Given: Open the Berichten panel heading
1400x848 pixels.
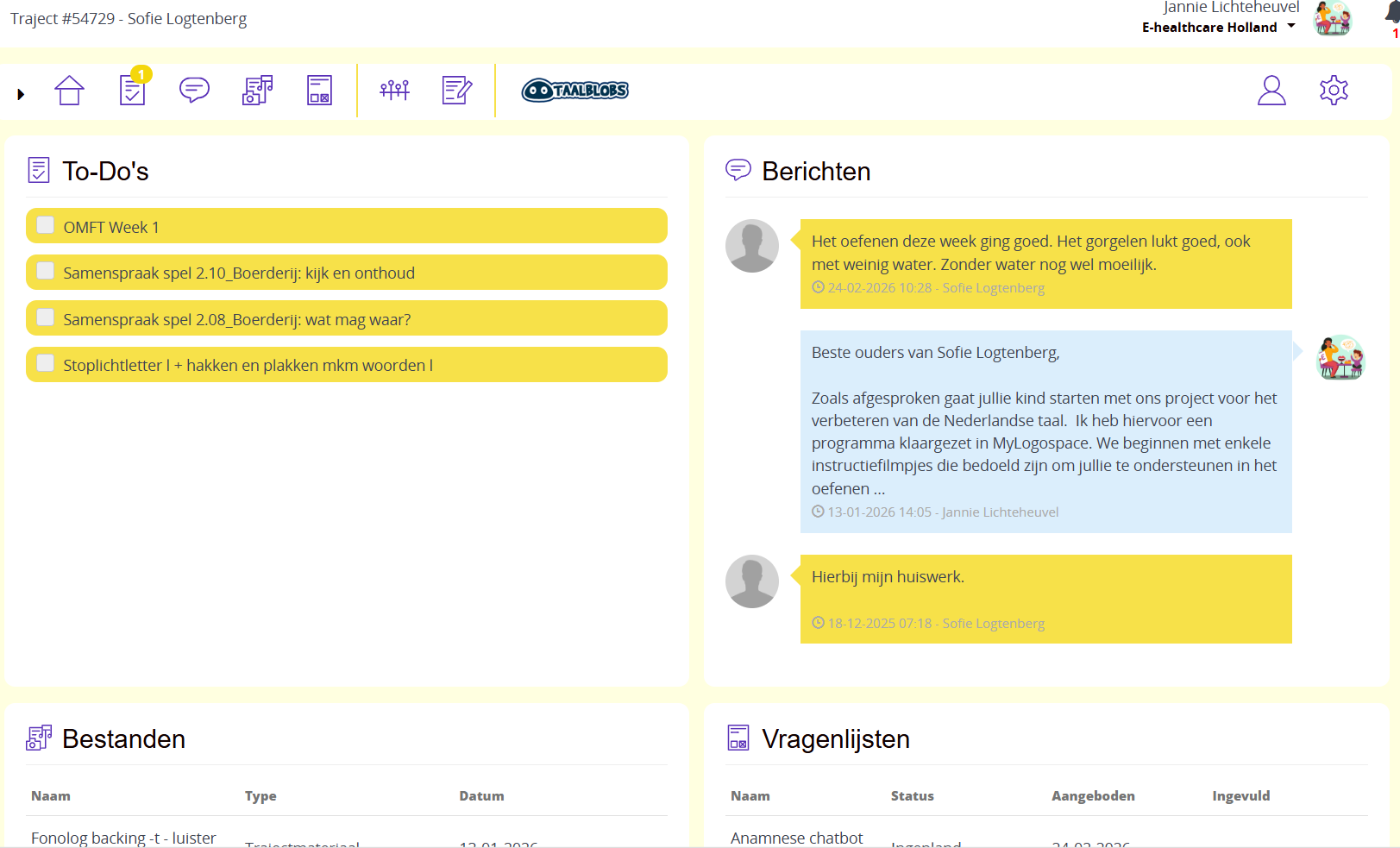Looking at the screenshot, I should pos(815,171).
